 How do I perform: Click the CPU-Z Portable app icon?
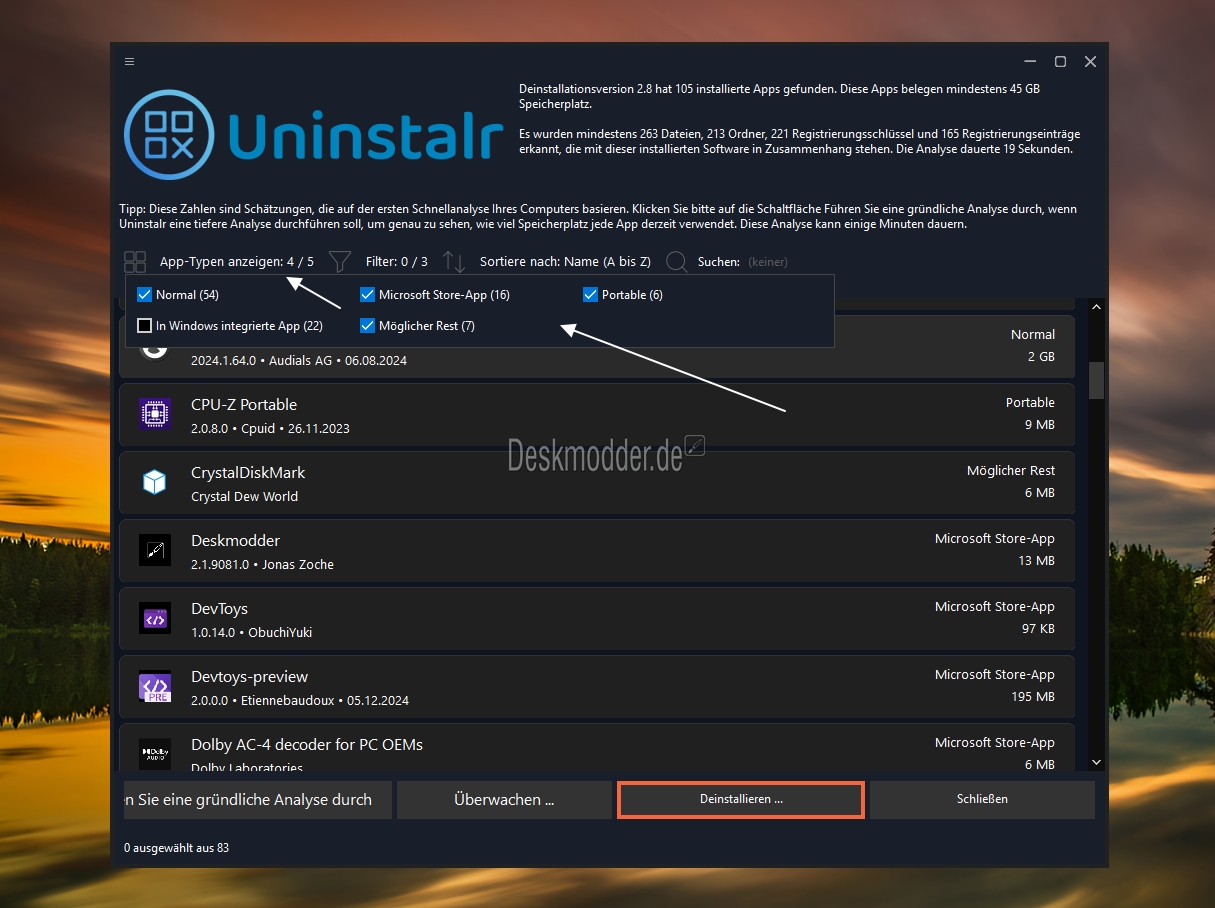(155, 414)
